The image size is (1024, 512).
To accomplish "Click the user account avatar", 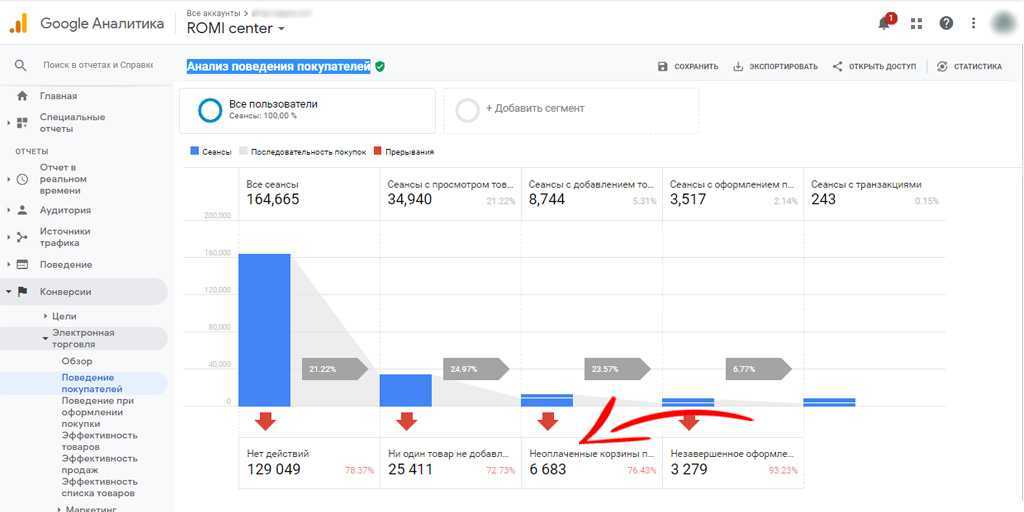I will coord(1004,23).
